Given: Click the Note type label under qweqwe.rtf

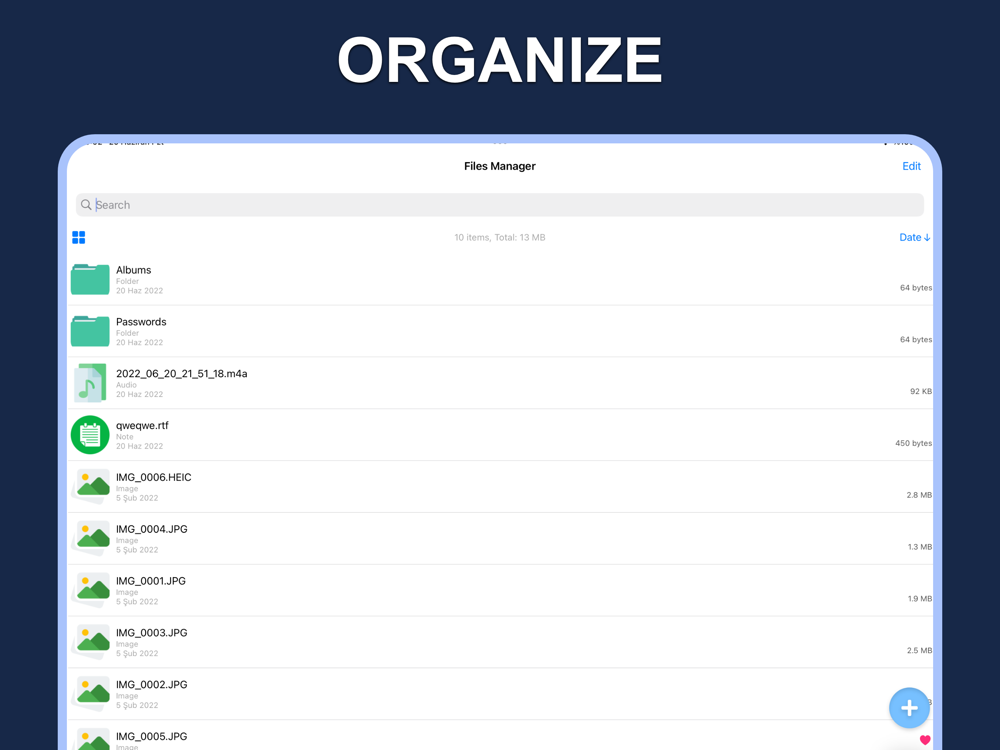Looking at the screenshot, I should (125, 437).
